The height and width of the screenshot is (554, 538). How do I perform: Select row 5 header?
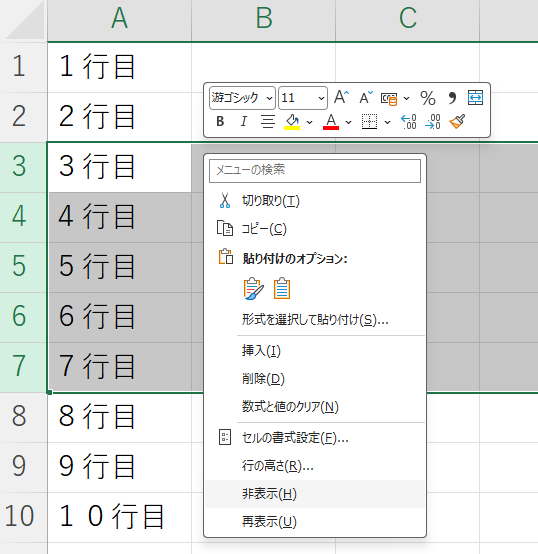(23, 267)
